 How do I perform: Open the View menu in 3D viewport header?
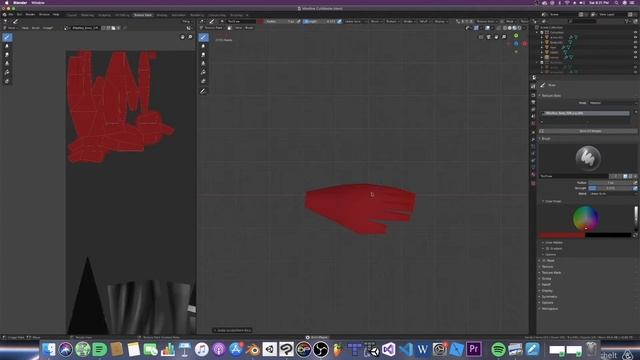tap(238, 28)
